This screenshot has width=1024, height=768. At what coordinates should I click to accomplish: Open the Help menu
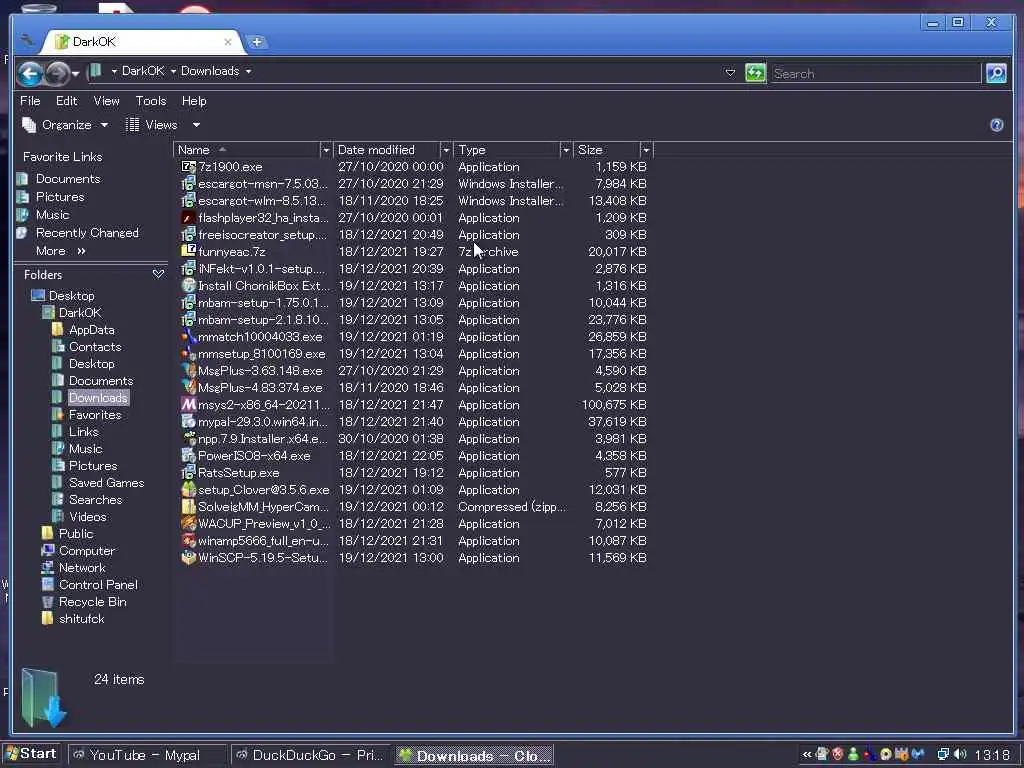194,101
